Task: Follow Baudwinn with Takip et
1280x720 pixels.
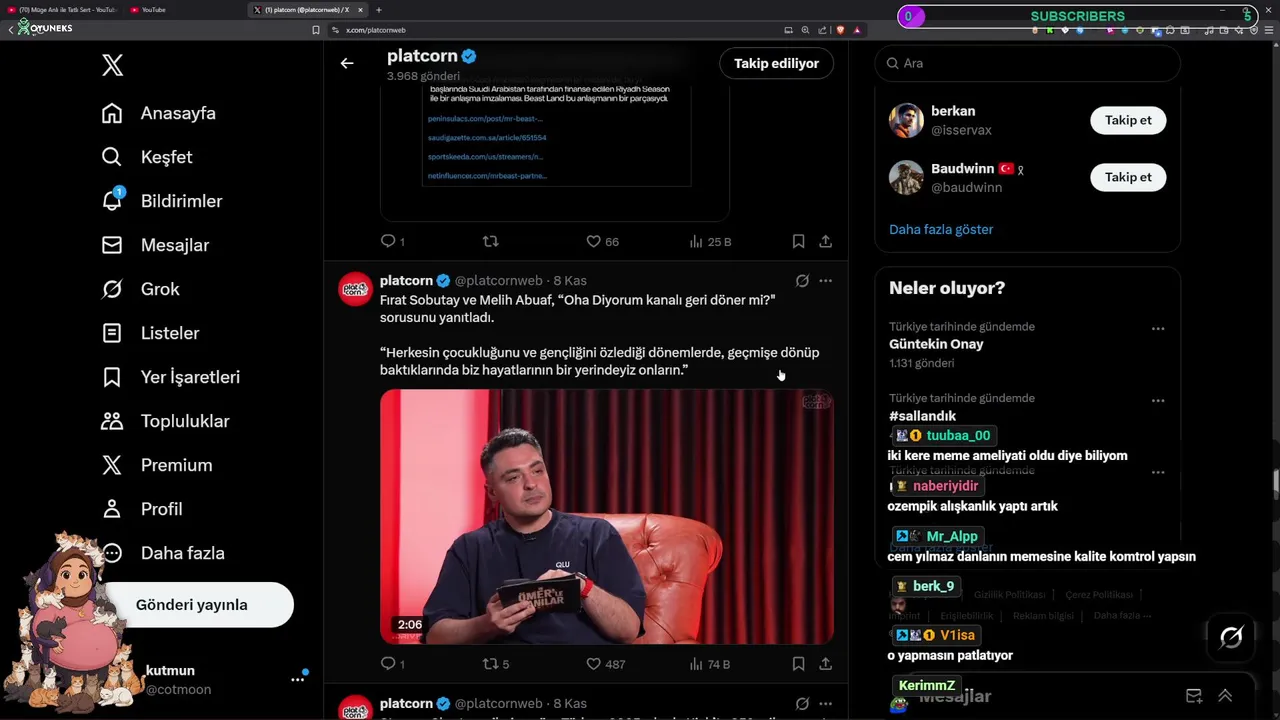Action: coord(1128,177)
